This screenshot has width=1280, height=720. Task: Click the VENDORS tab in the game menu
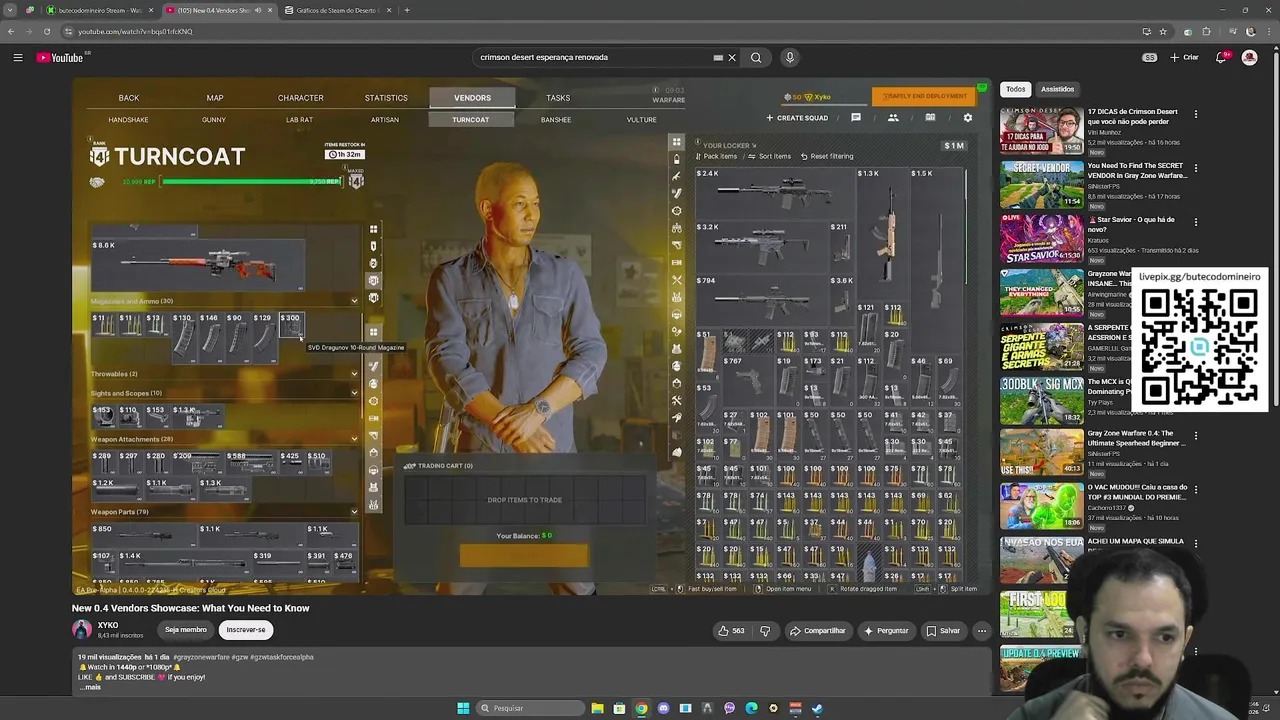coord(472,98)
